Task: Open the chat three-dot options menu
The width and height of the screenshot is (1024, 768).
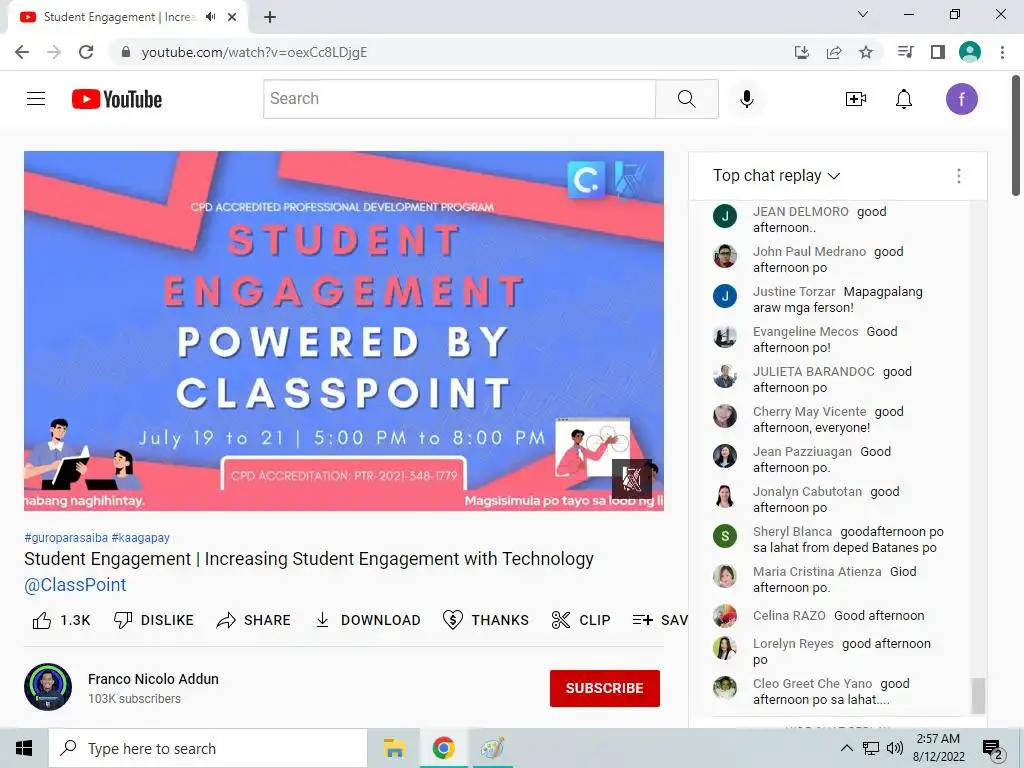Action: pos(958,175)
